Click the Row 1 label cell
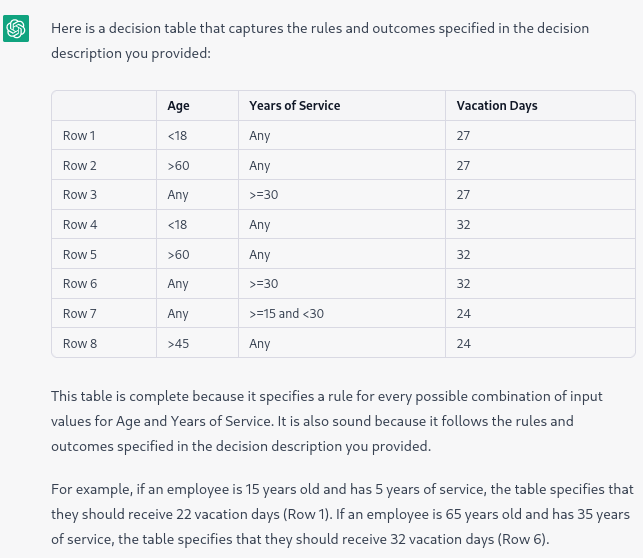Viewport: 643px width, 558px height. [104, 136]
